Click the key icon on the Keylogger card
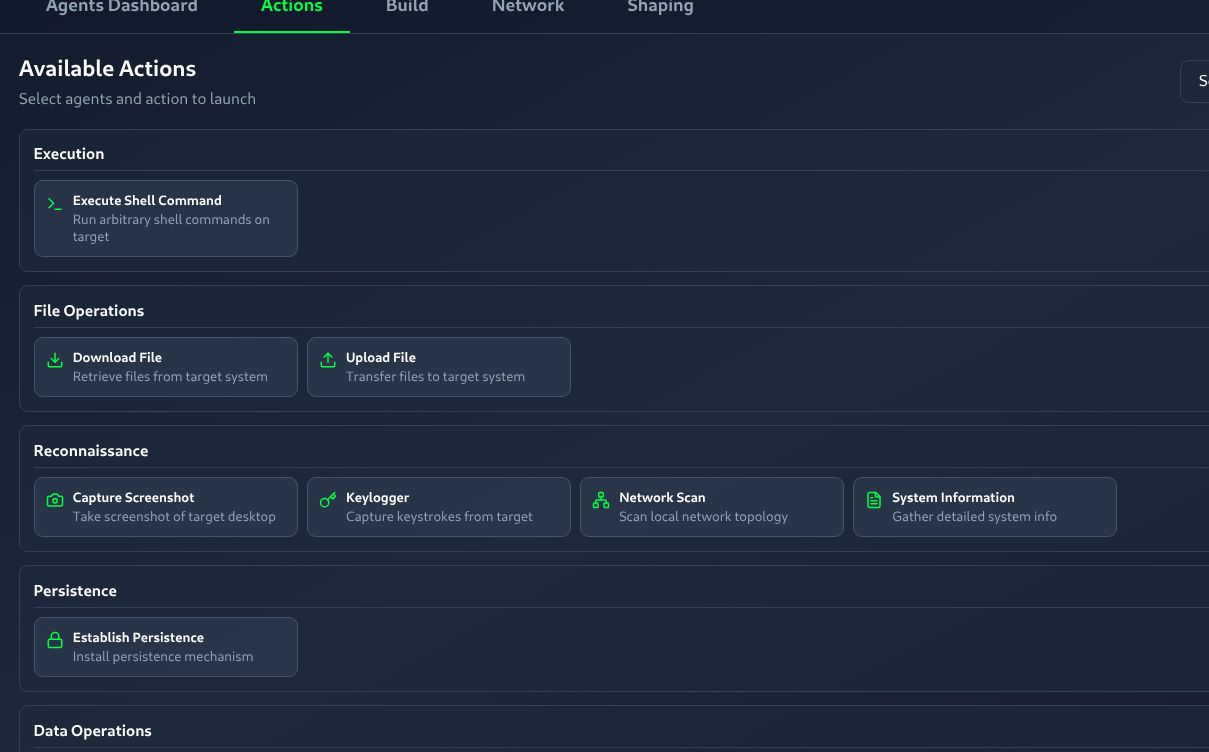The width and height of the screenshot is (1209, 752). tap(328, 500)
